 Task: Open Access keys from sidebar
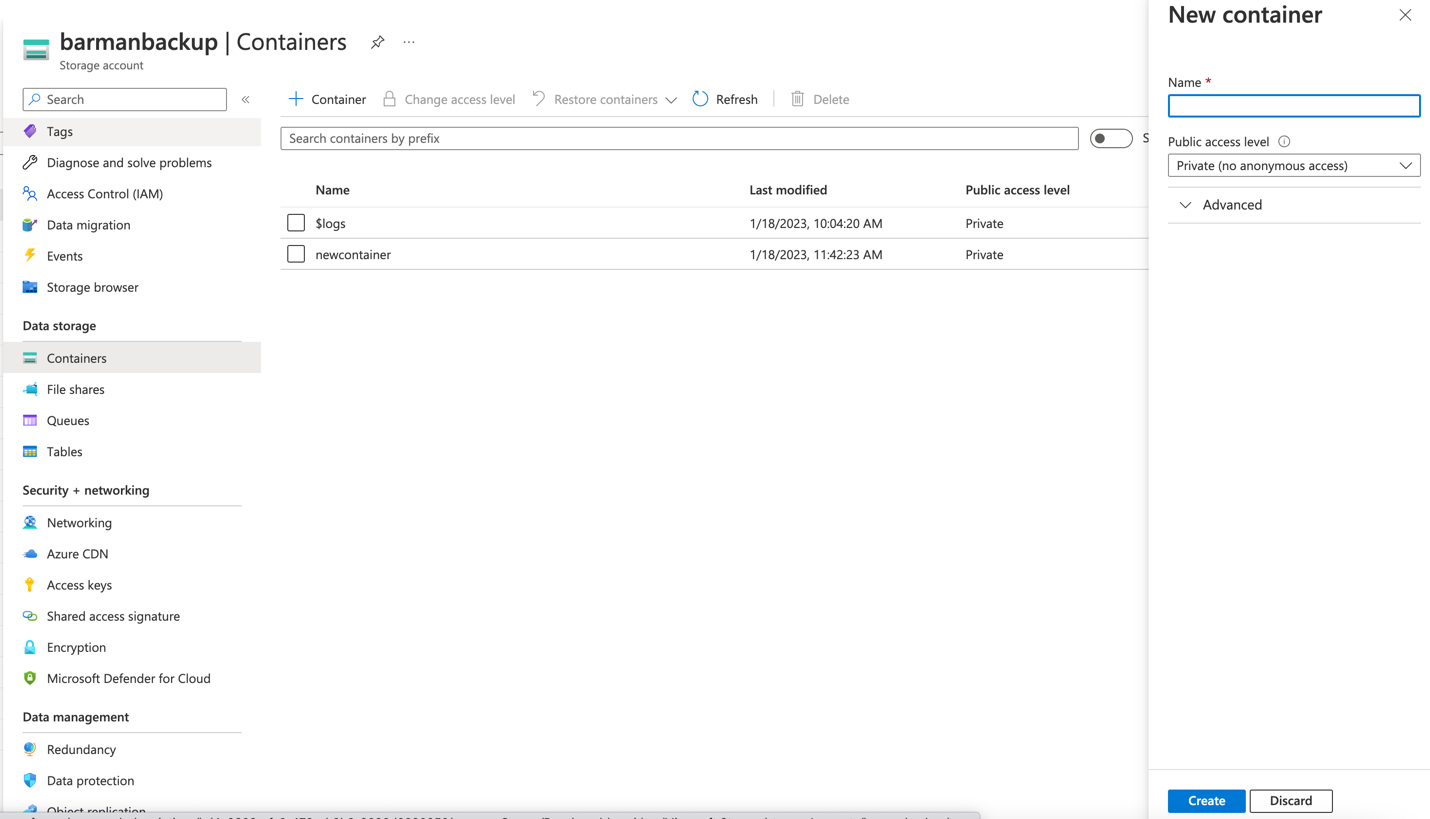79,585
